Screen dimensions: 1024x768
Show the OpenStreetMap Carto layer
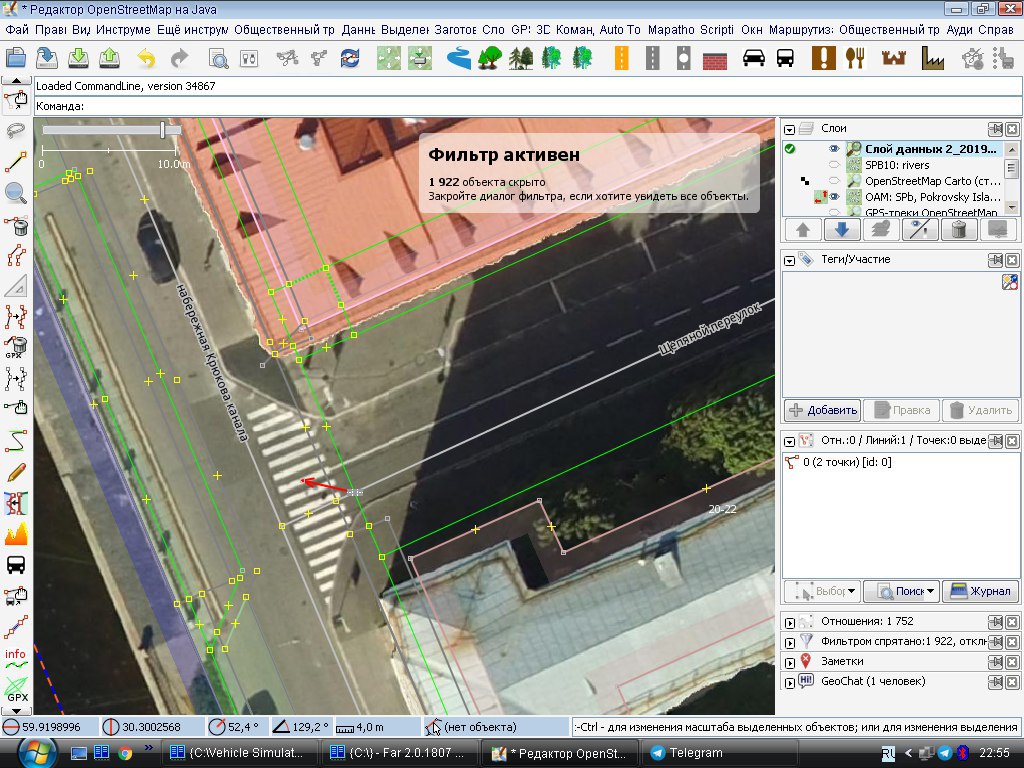tap(834, 181)
